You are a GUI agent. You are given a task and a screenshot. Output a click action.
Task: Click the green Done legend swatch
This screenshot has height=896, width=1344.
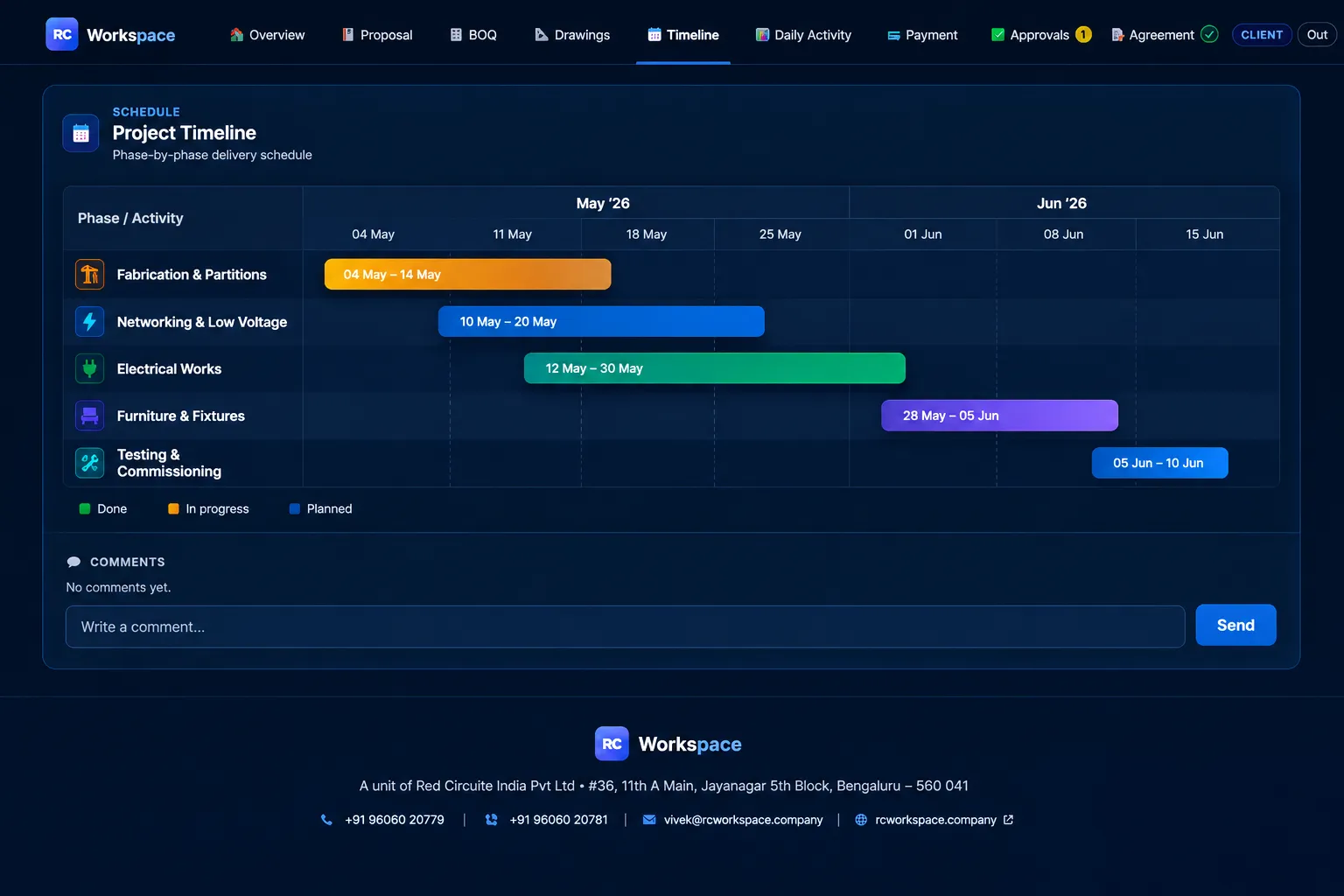85,508
